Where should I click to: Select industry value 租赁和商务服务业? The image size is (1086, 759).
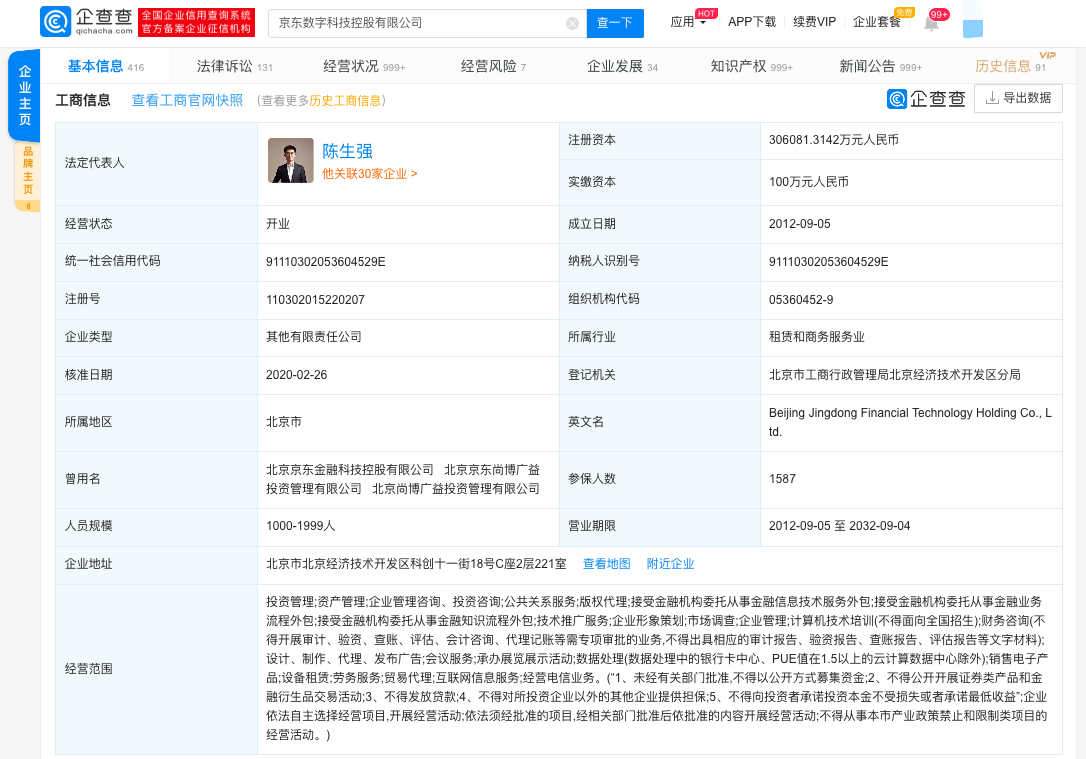[x=817, y=337]
